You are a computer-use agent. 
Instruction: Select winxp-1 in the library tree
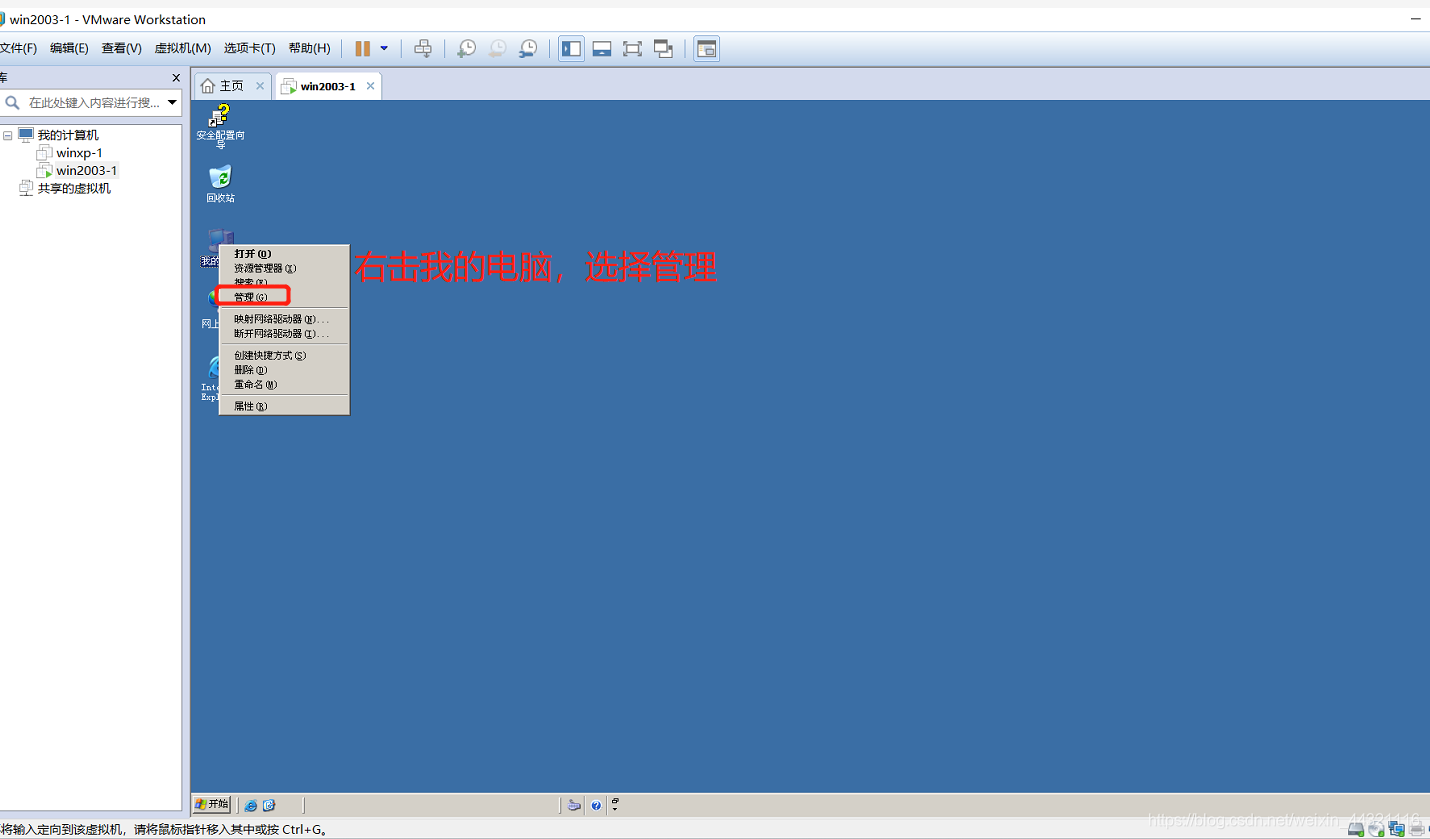pyautogui.click(x=79, y=153)
